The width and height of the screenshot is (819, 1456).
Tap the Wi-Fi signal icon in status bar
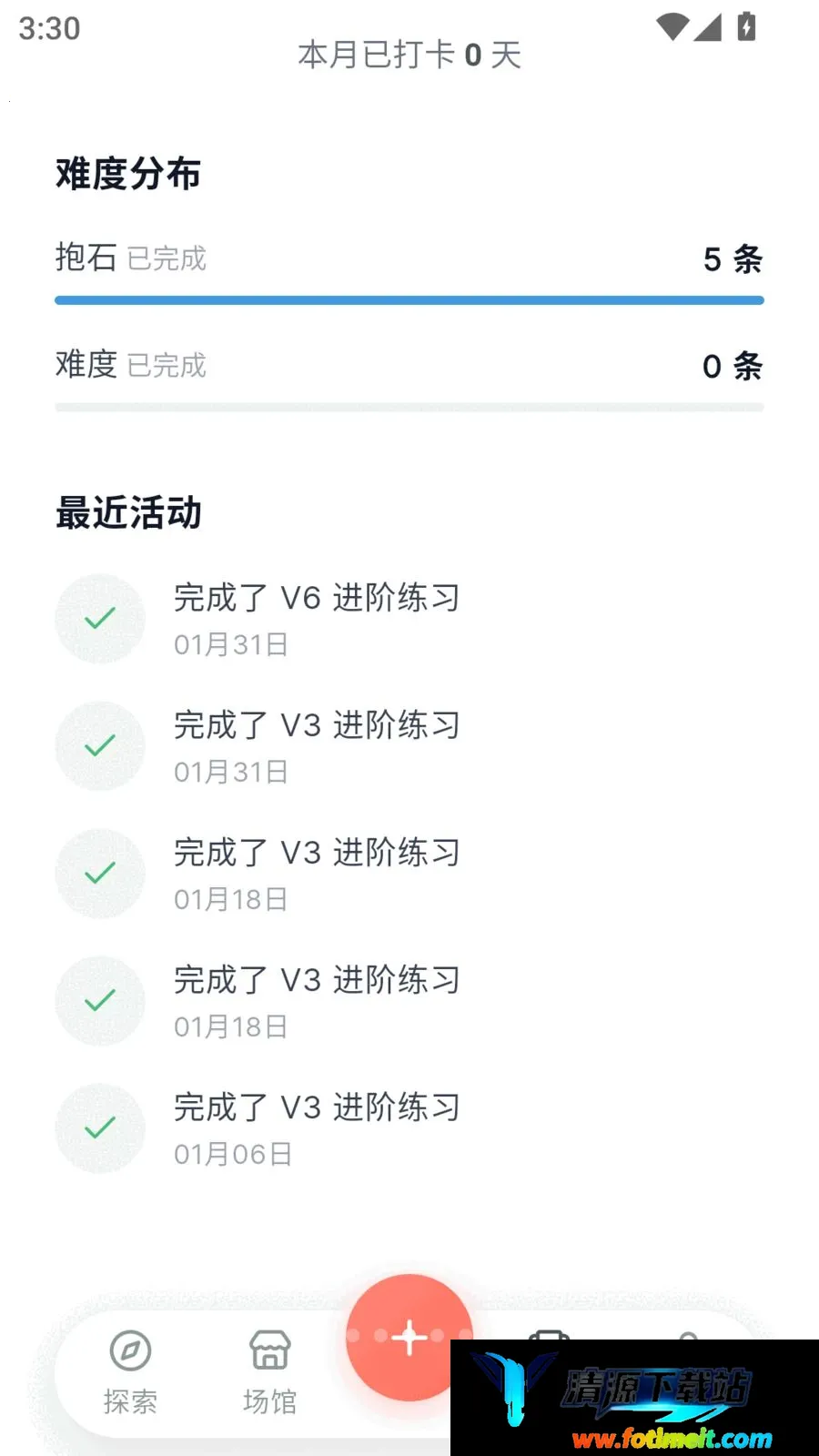pyautogui.click(x=672, y=27)
